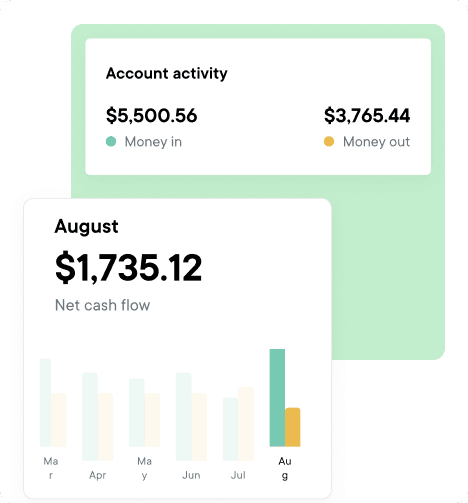468x503 pixels.
Task: Click the $1,735.12 net cash flow amount
Action: tap(128, 268)
